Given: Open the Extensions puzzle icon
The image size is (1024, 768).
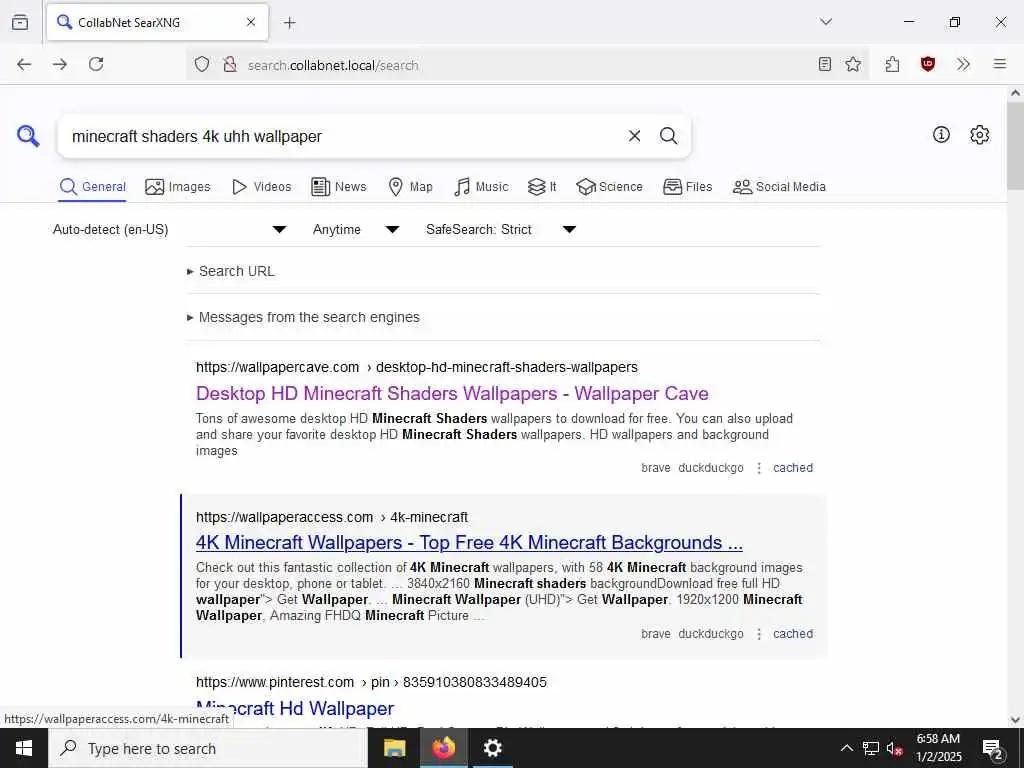Looking at the screenshot, I should (892, 64).
